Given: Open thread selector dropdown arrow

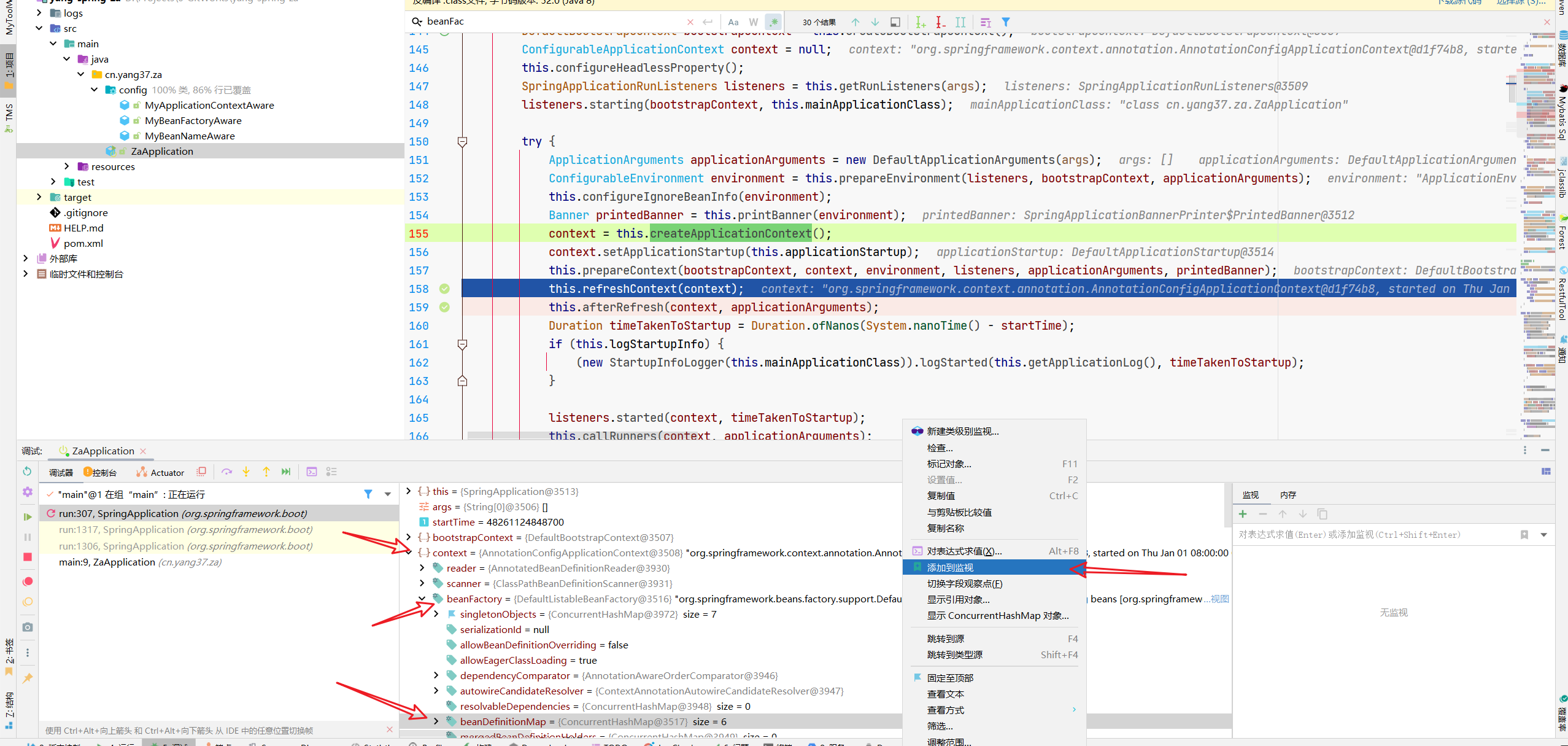Looking at the screenshot, I should (x=387, y=494).
